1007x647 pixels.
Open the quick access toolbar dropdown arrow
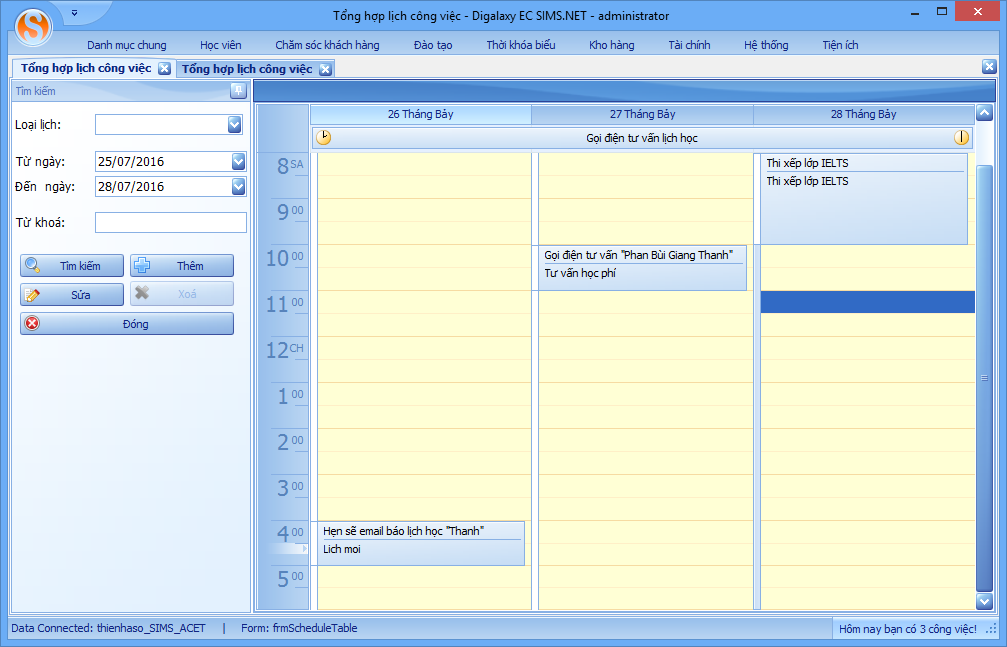pyautogui.click(x=74, y=13)
